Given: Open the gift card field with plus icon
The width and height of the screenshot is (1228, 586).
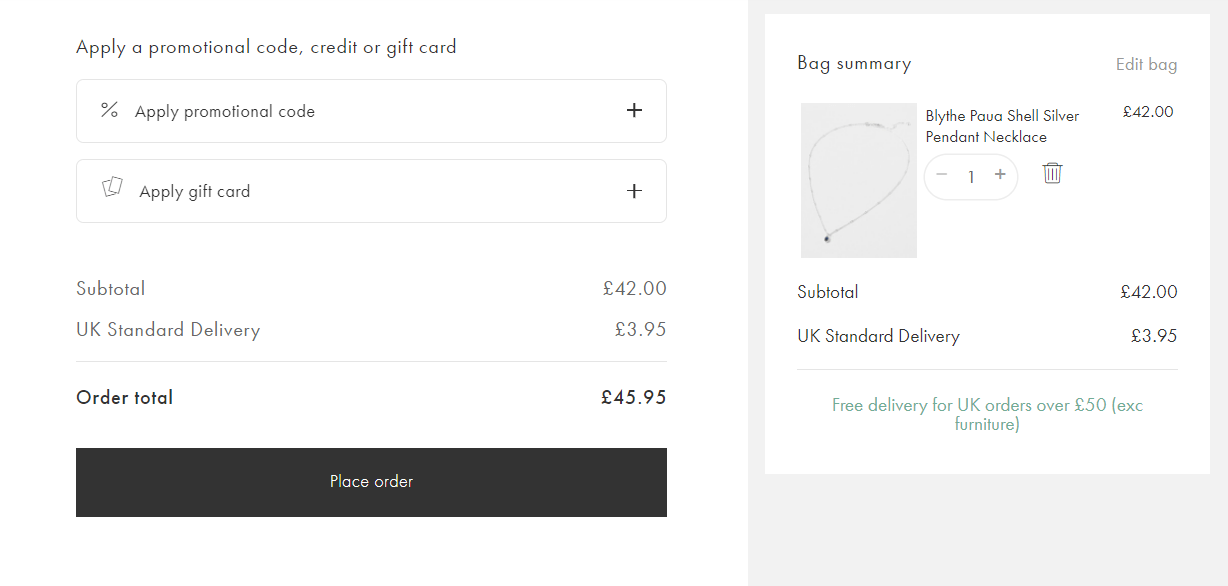Looking at the screenshot, I should 634,190.
